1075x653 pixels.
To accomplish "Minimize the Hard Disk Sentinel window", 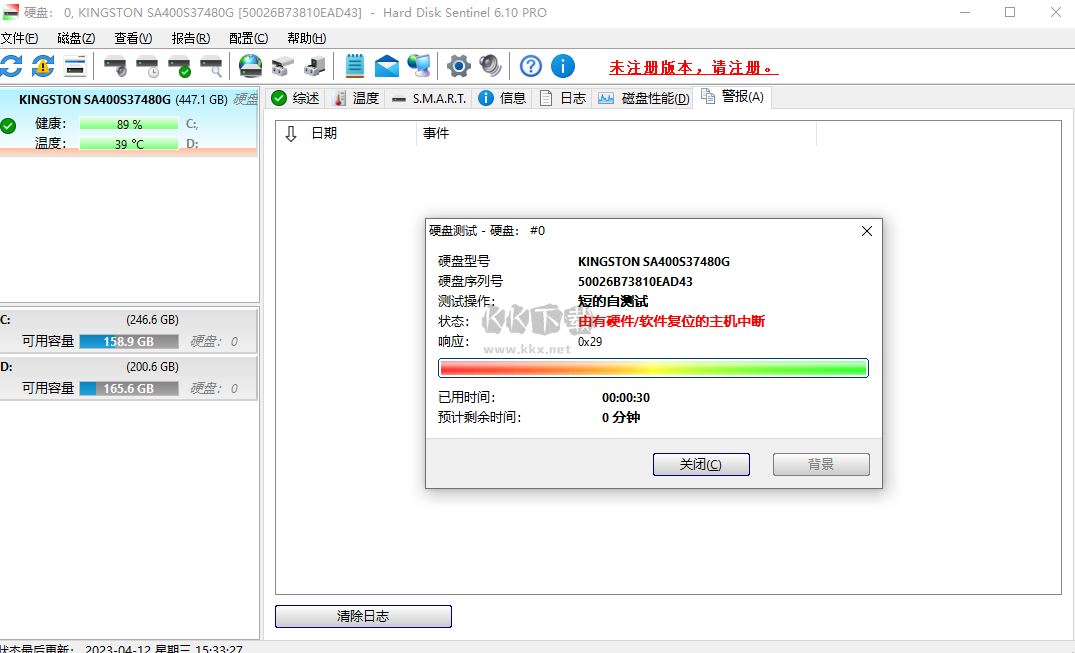I will pyautogui.click(x=965, y=12).
